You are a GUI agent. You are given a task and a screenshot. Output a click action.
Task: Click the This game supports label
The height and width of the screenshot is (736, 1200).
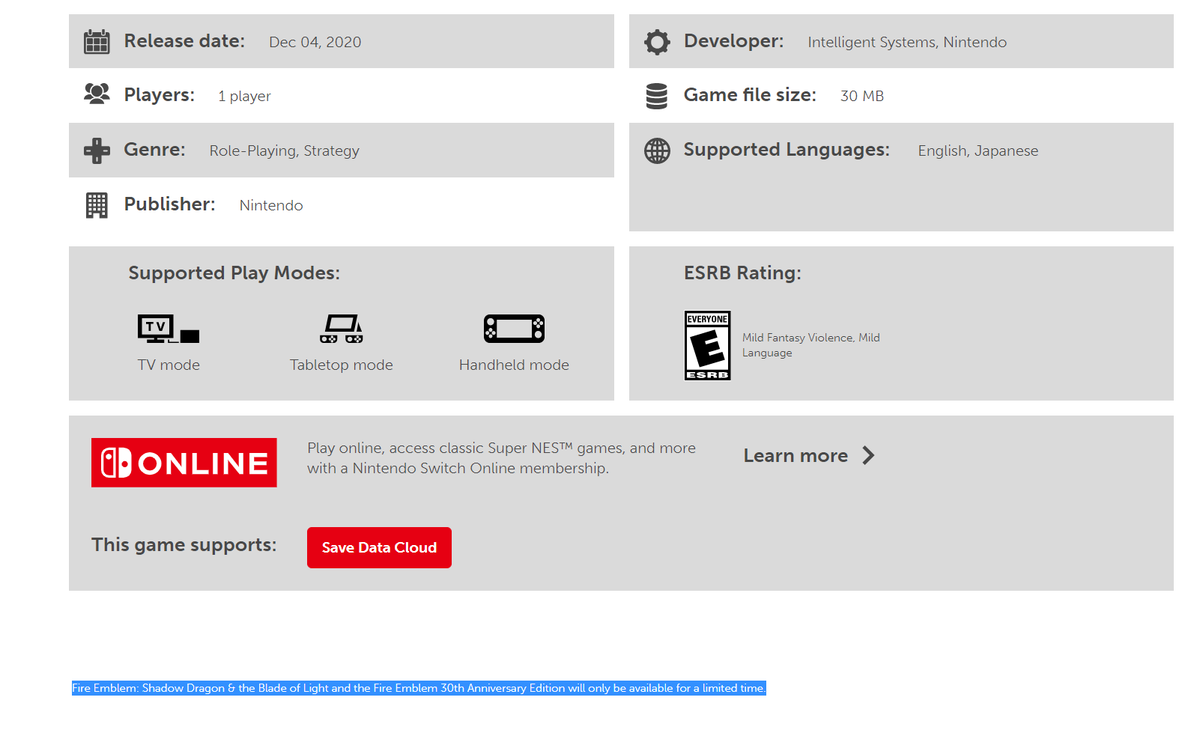184,545
